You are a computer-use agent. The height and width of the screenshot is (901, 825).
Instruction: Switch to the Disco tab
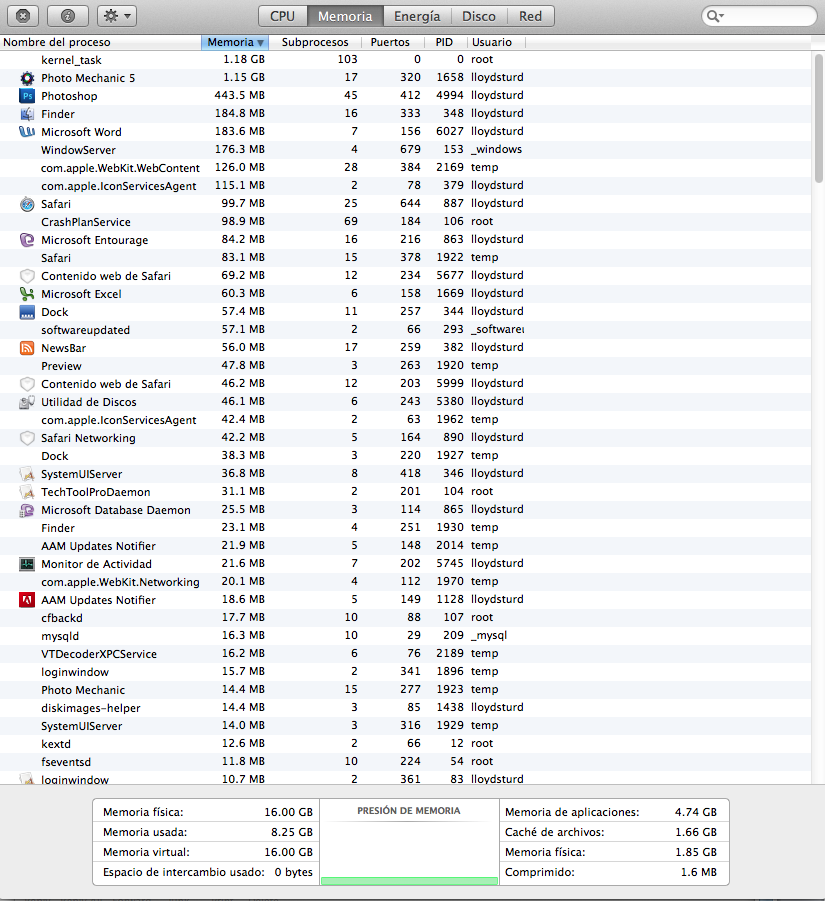pos(479,16)
